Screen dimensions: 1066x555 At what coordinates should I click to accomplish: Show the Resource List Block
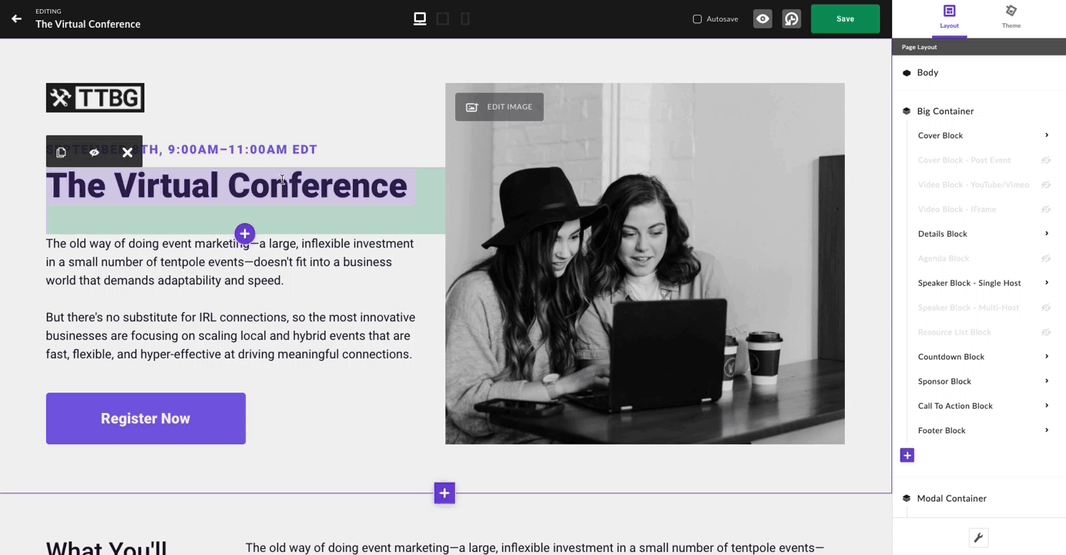(x=1046, y=332)
